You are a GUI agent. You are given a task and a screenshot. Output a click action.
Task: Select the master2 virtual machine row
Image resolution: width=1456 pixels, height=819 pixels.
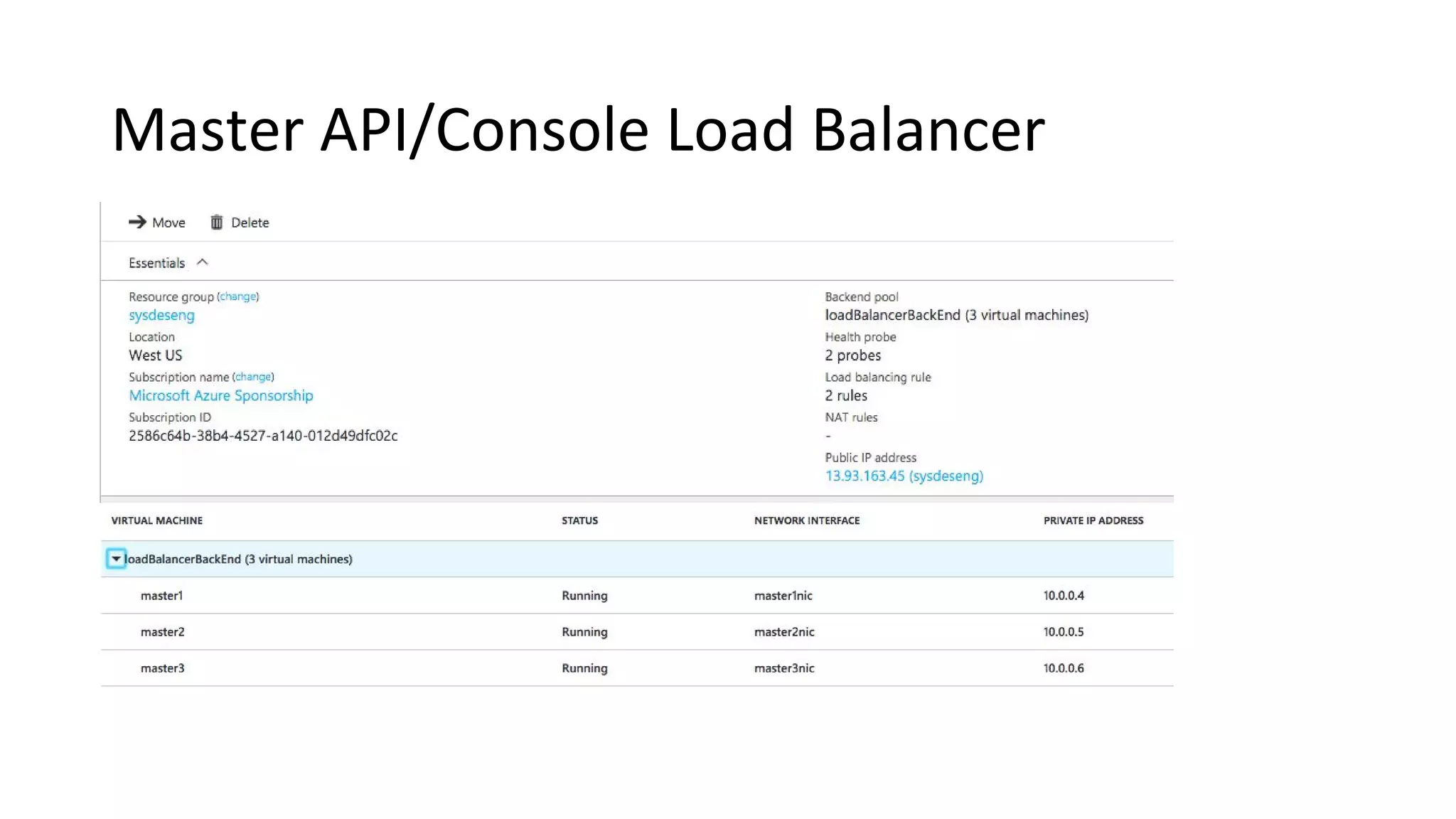(637, 632)
